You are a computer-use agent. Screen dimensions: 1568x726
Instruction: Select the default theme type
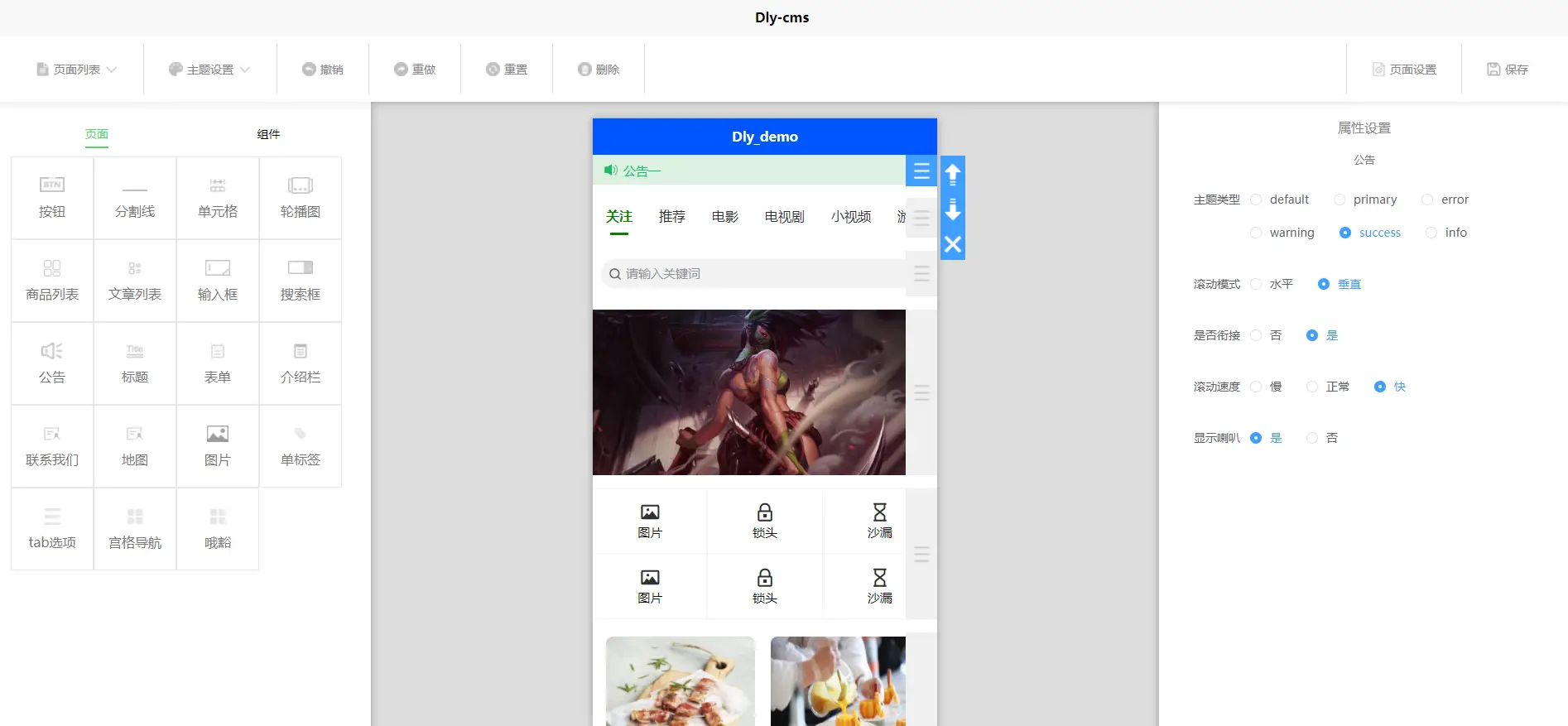point(1280,200)
